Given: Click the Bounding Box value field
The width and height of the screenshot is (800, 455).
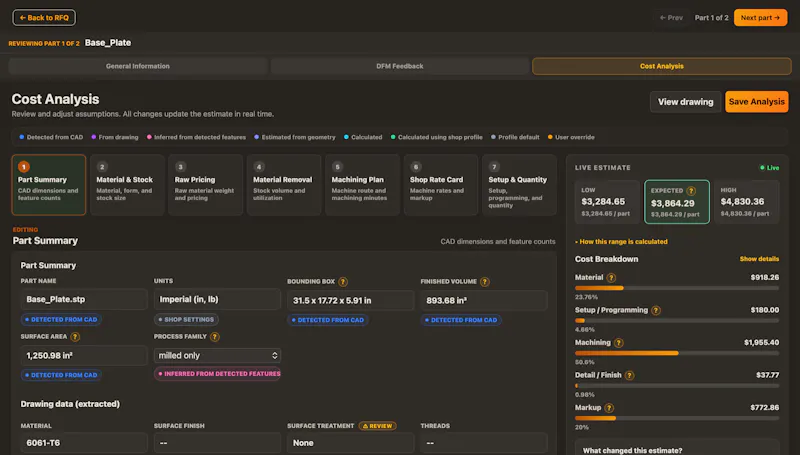Looking at the screenshot, I should [x=351, y=300].
